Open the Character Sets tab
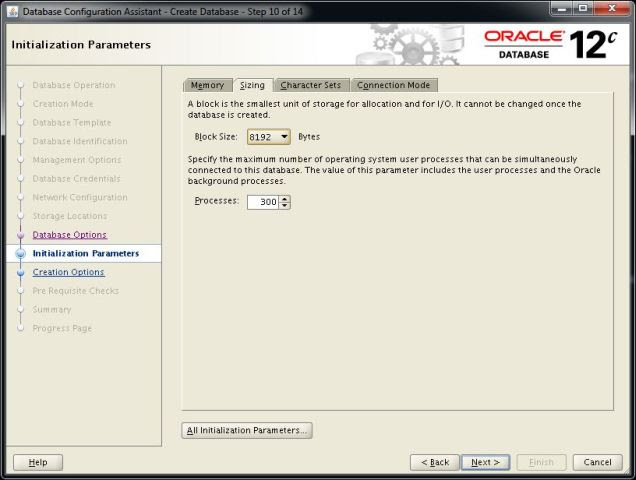Viewport: 636px width, 480px height. pos(311,85)
